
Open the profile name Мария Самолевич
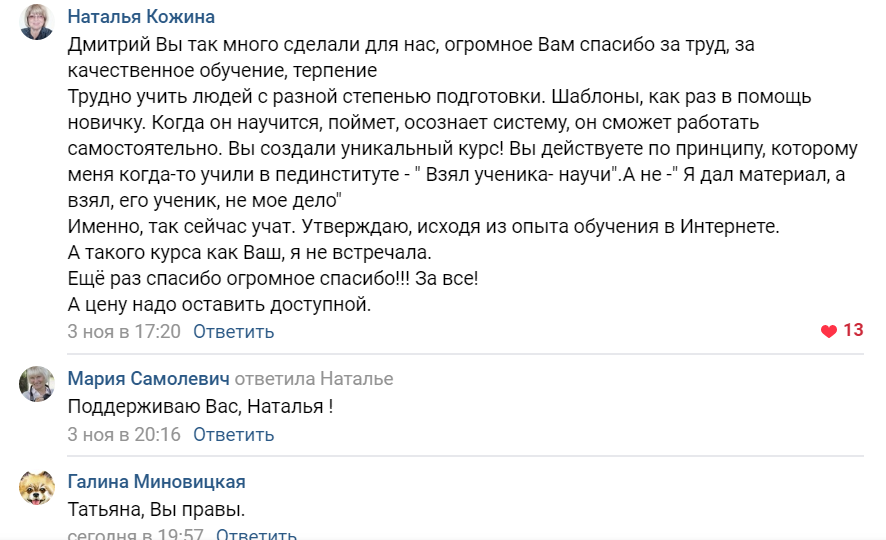click(149, 378)
